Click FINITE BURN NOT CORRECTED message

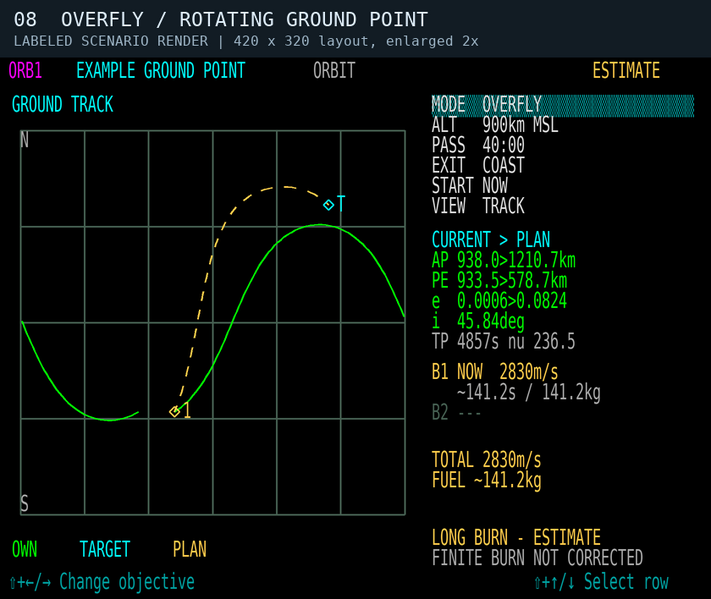click(537, 558)
